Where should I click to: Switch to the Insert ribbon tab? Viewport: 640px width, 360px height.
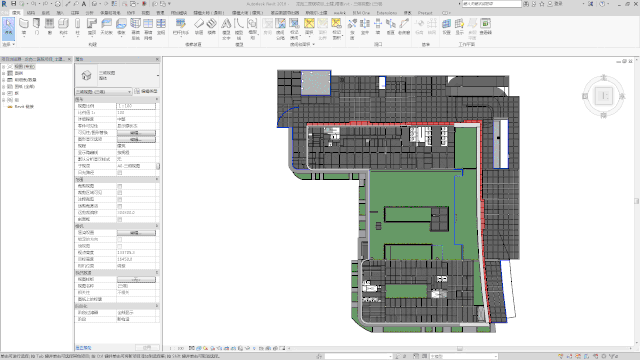click(60, 13)
